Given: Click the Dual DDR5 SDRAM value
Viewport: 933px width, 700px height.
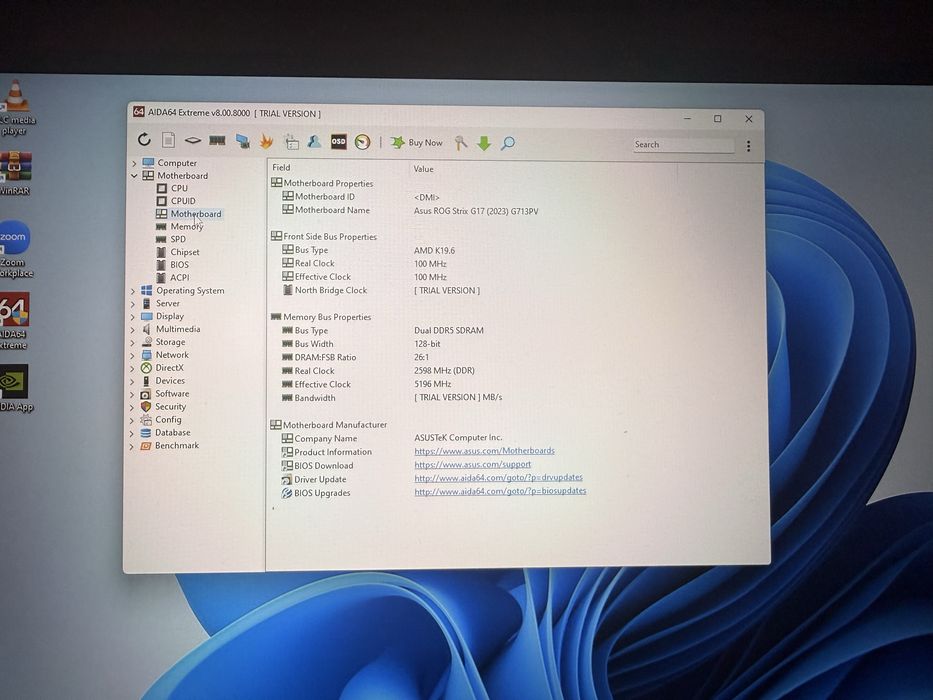Looking at the screenshot, I should [x=449, y=330].
